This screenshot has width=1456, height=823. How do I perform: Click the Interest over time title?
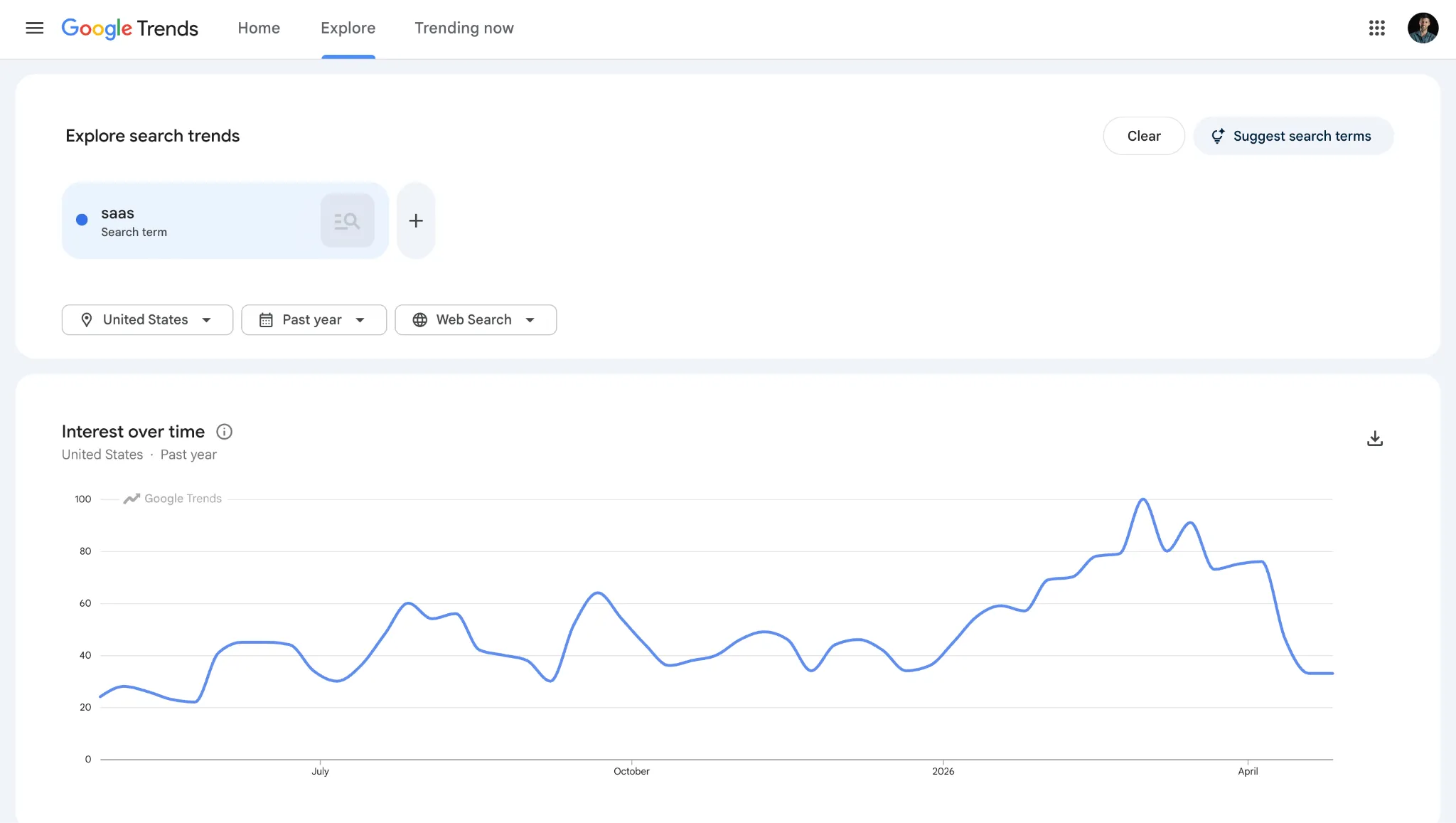[133, 432]
